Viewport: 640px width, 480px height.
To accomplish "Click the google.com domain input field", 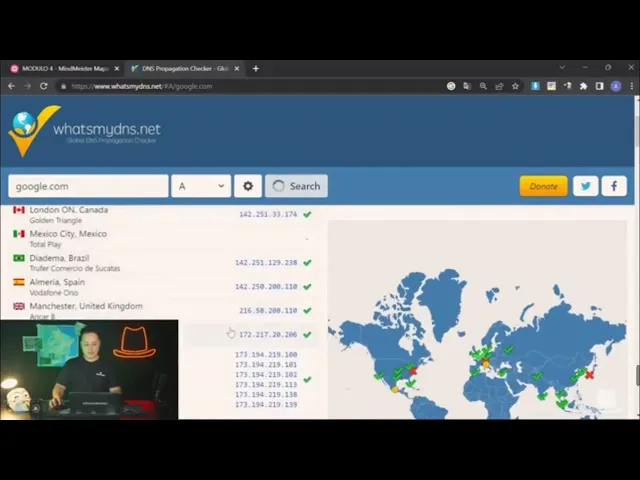I will click(x=88, y=186).
